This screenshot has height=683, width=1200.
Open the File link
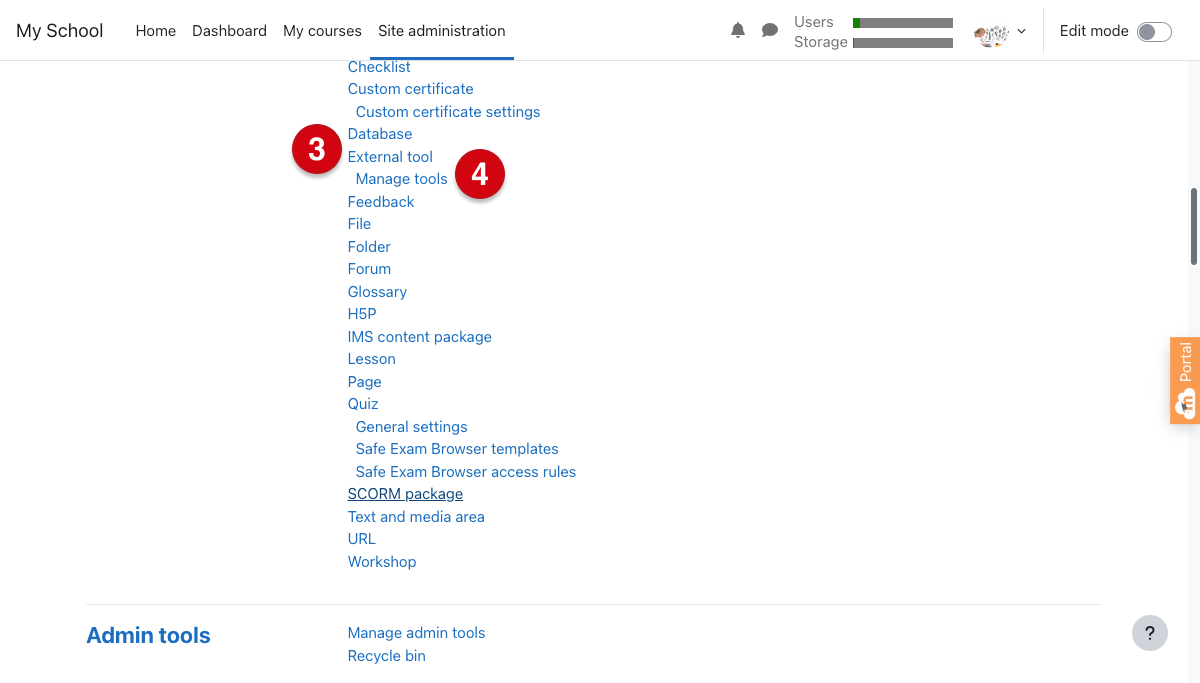click(x=359, y=224)
